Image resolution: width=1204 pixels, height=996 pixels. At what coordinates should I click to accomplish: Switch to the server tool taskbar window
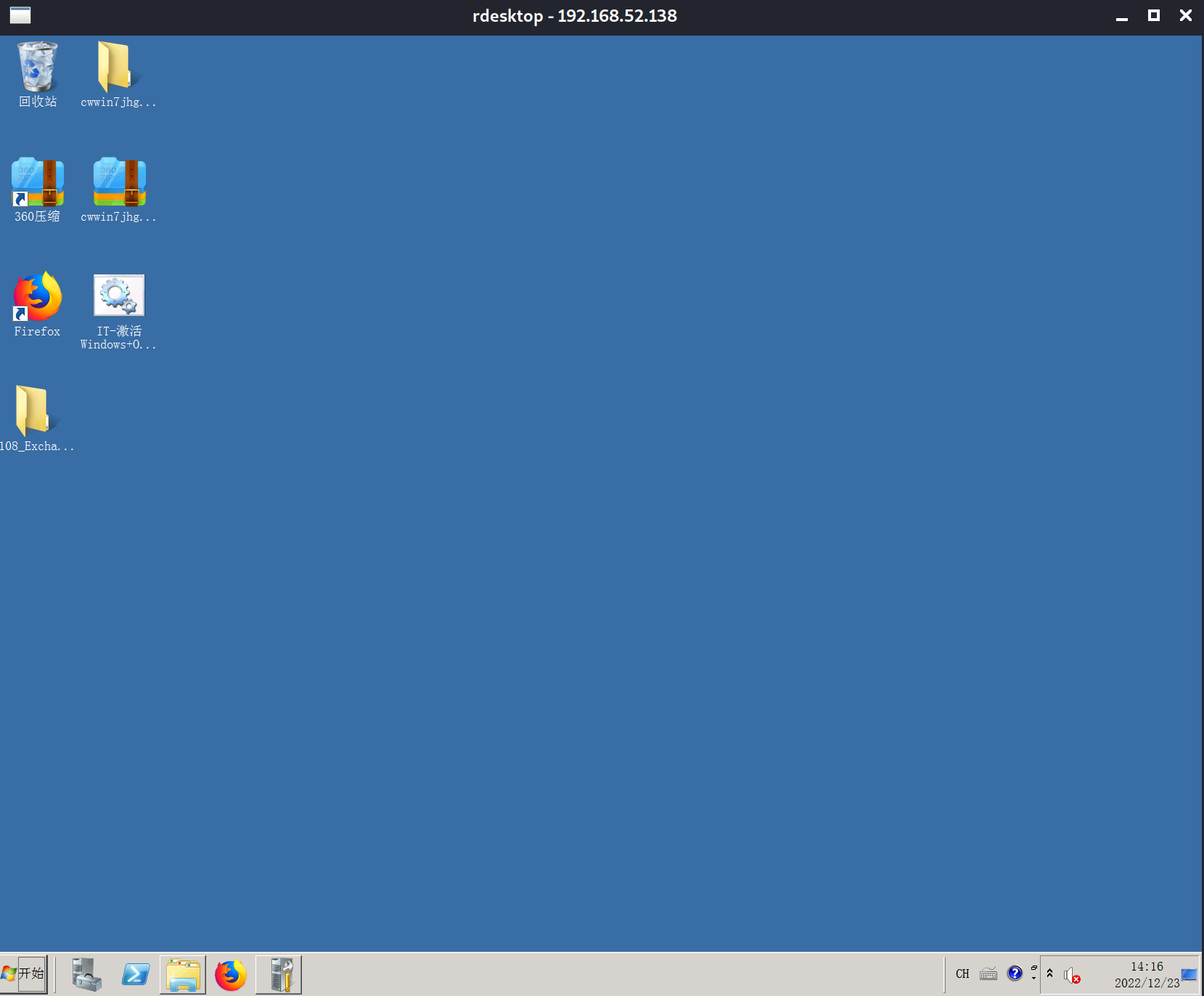(279, 974)
